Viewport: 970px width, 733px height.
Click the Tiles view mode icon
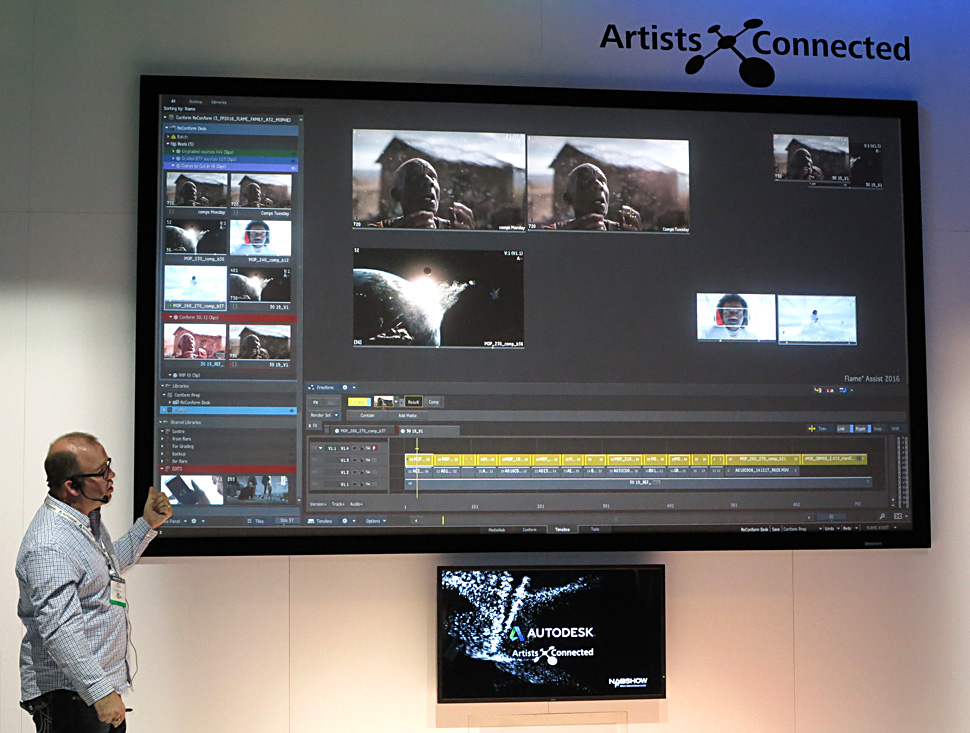(x=249, y=521)
